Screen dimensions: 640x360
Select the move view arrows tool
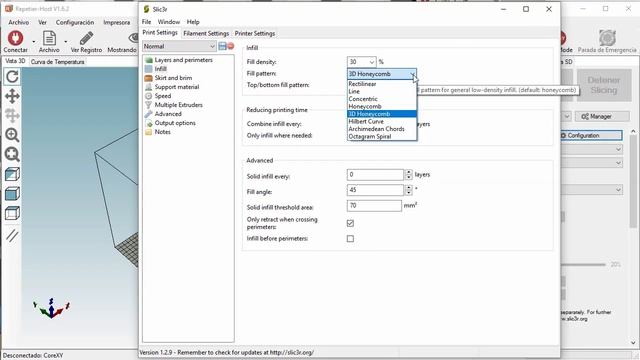pos(12,96)
